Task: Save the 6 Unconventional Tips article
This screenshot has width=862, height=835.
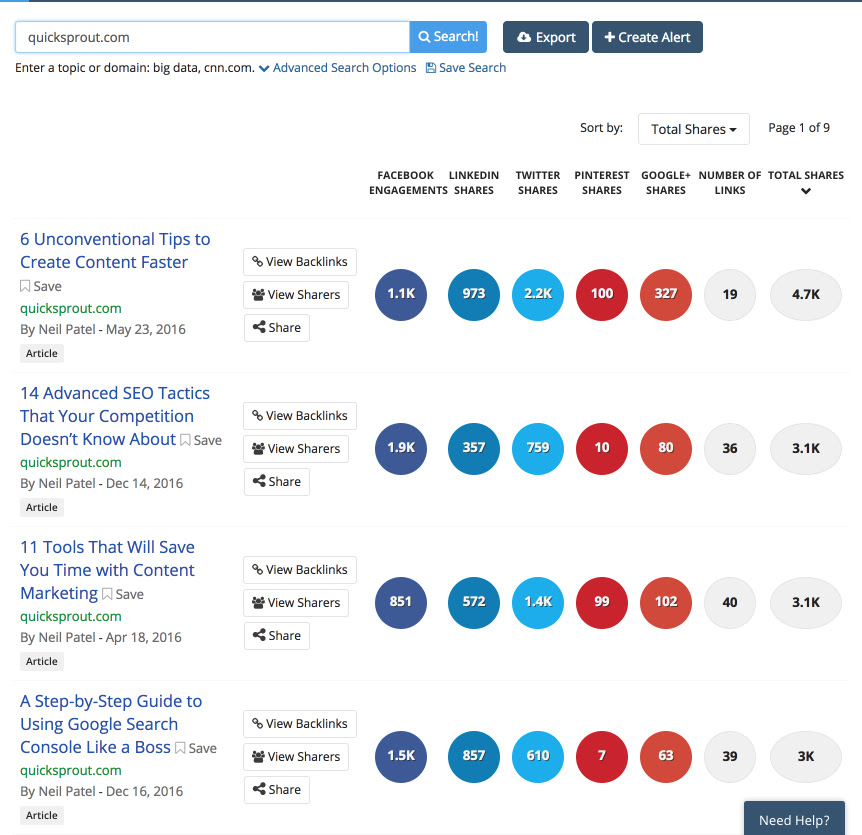Action: point(41,286)
